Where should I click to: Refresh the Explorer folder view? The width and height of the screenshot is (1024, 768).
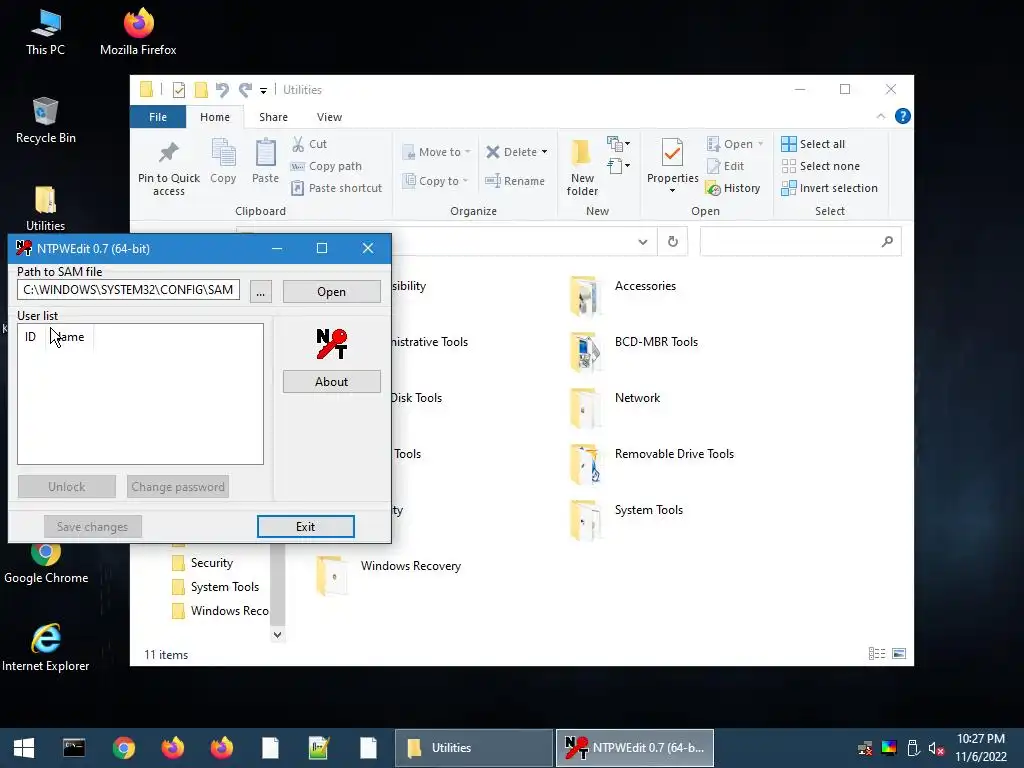[x=673, y=242]
